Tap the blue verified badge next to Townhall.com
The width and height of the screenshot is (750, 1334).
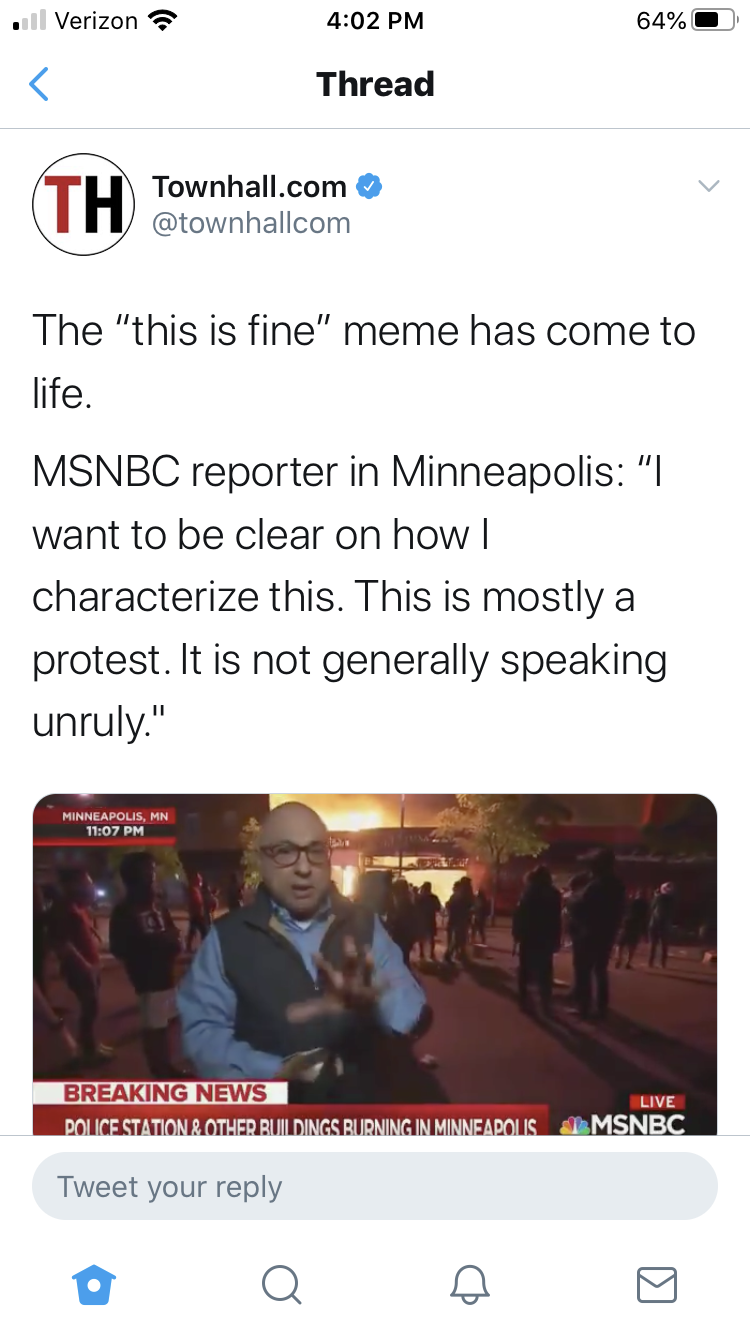pos(369,186)
